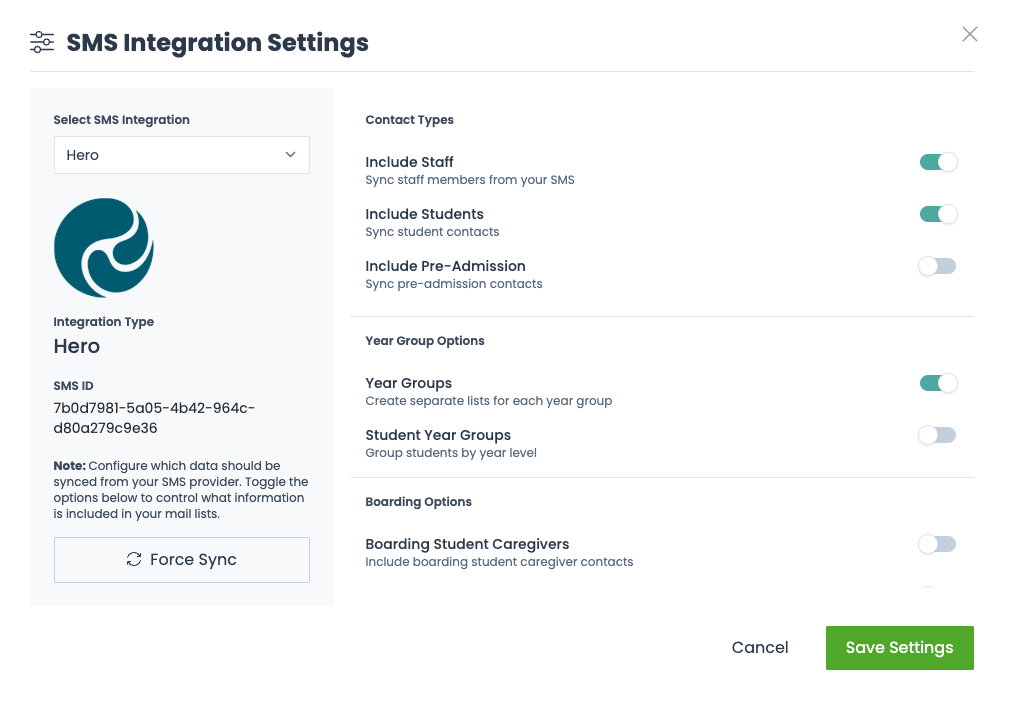Click the Cancel button

(760, 648)
